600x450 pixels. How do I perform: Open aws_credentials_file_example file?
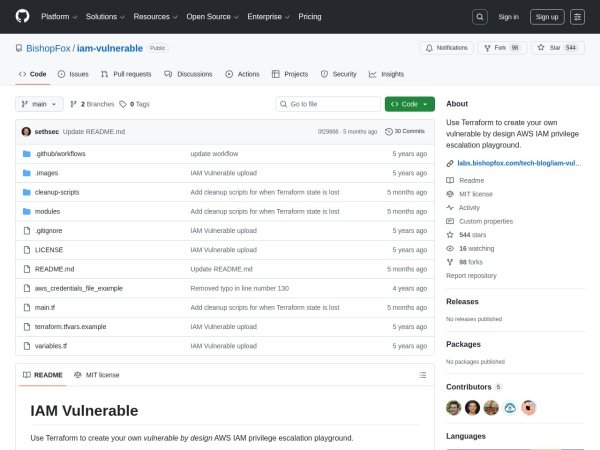[78, 288]
